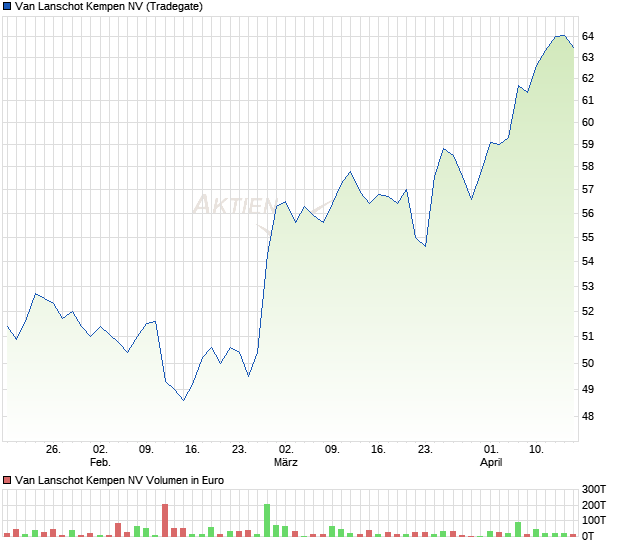The width and height of the screenshot is (620, 546).
Task: Click the 10. date label on the time axis
Action: tap(537, 450)
